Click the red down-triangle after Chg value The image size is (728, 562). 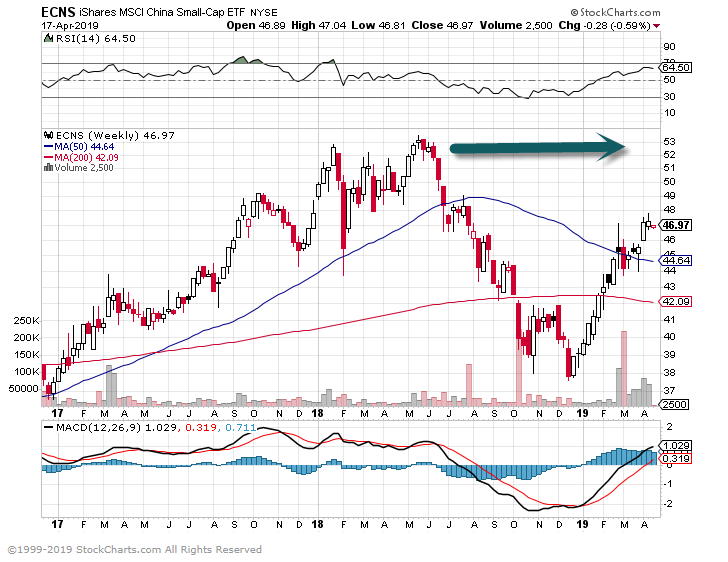656,26
